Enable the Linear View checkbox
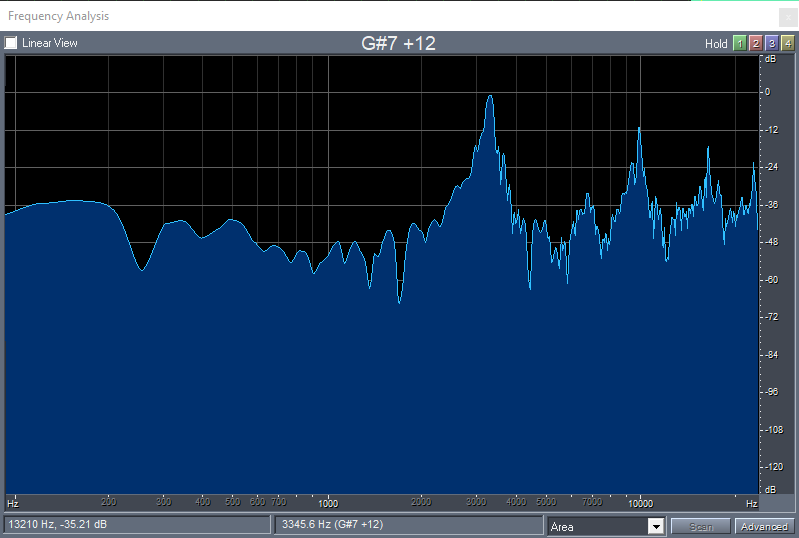 (11, 43)
